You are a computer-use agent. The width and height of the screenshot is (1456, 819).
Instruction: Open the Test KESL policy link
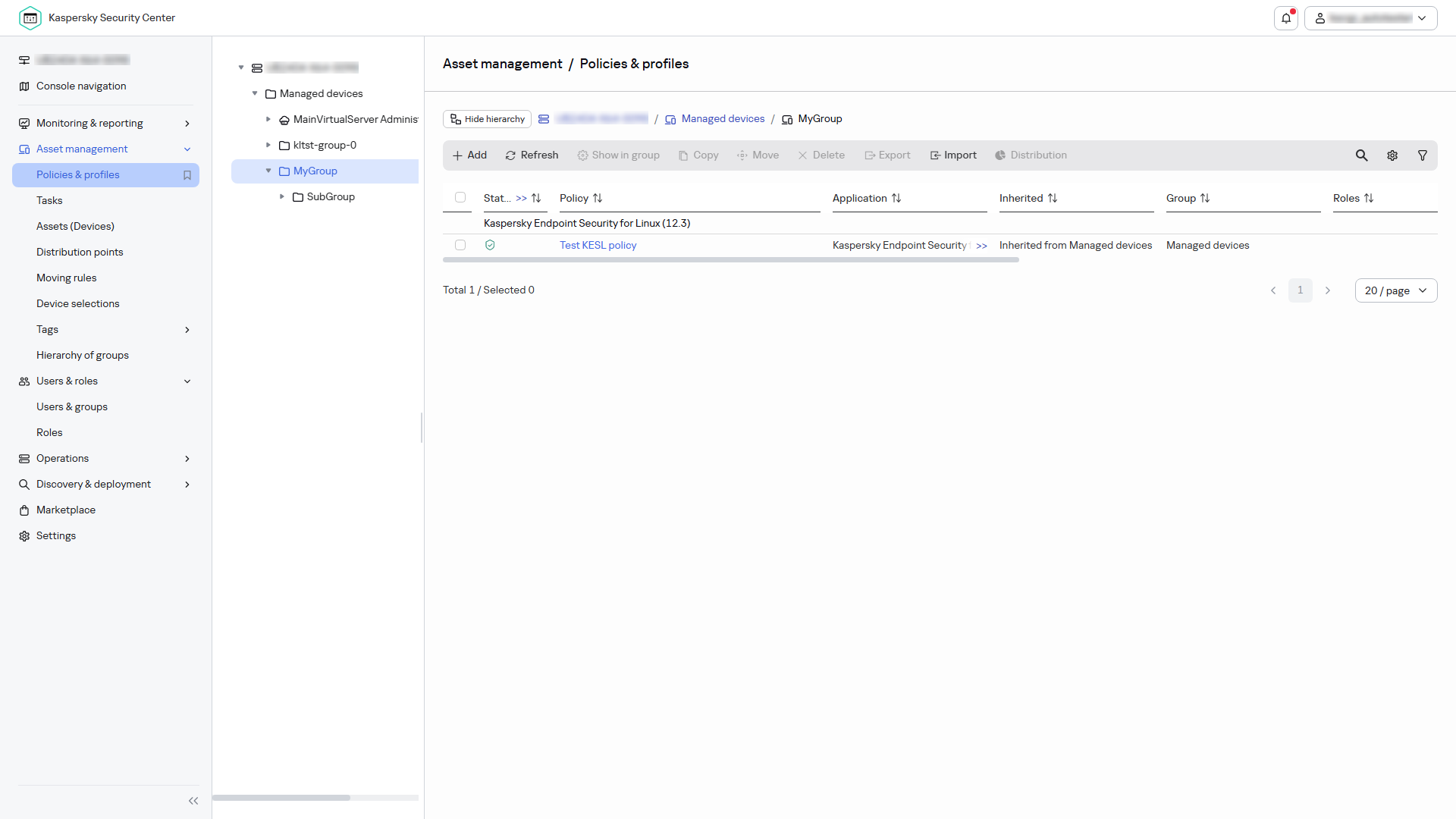pos(598,245)
